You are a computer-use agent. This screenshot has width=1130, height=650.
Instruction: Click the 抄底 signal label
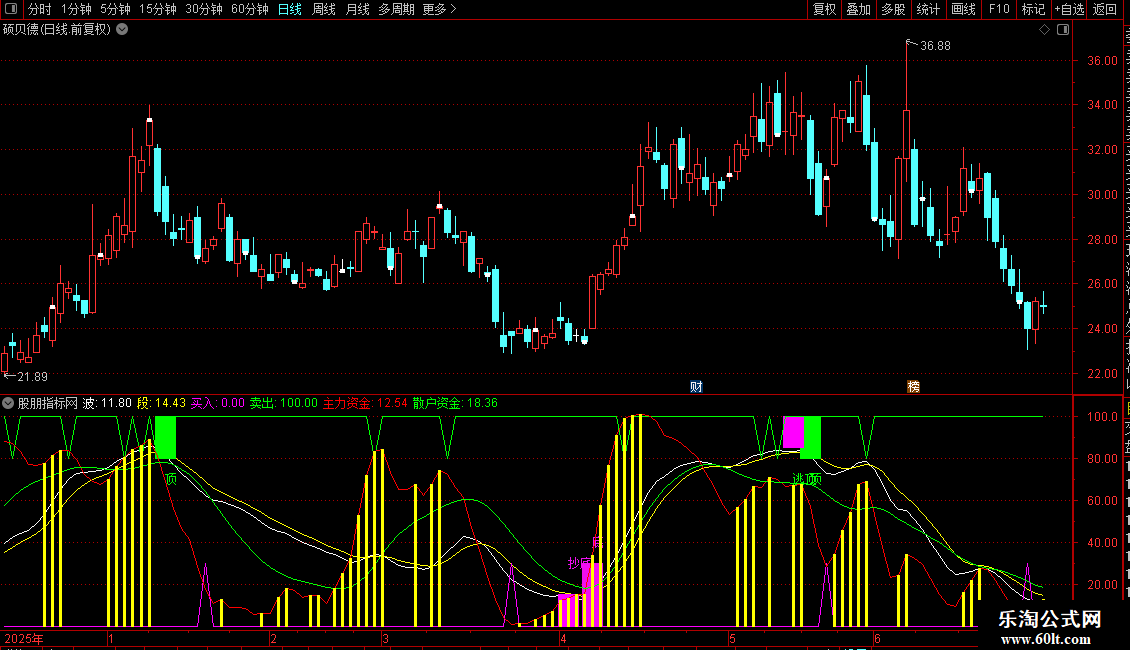(580, 563)
